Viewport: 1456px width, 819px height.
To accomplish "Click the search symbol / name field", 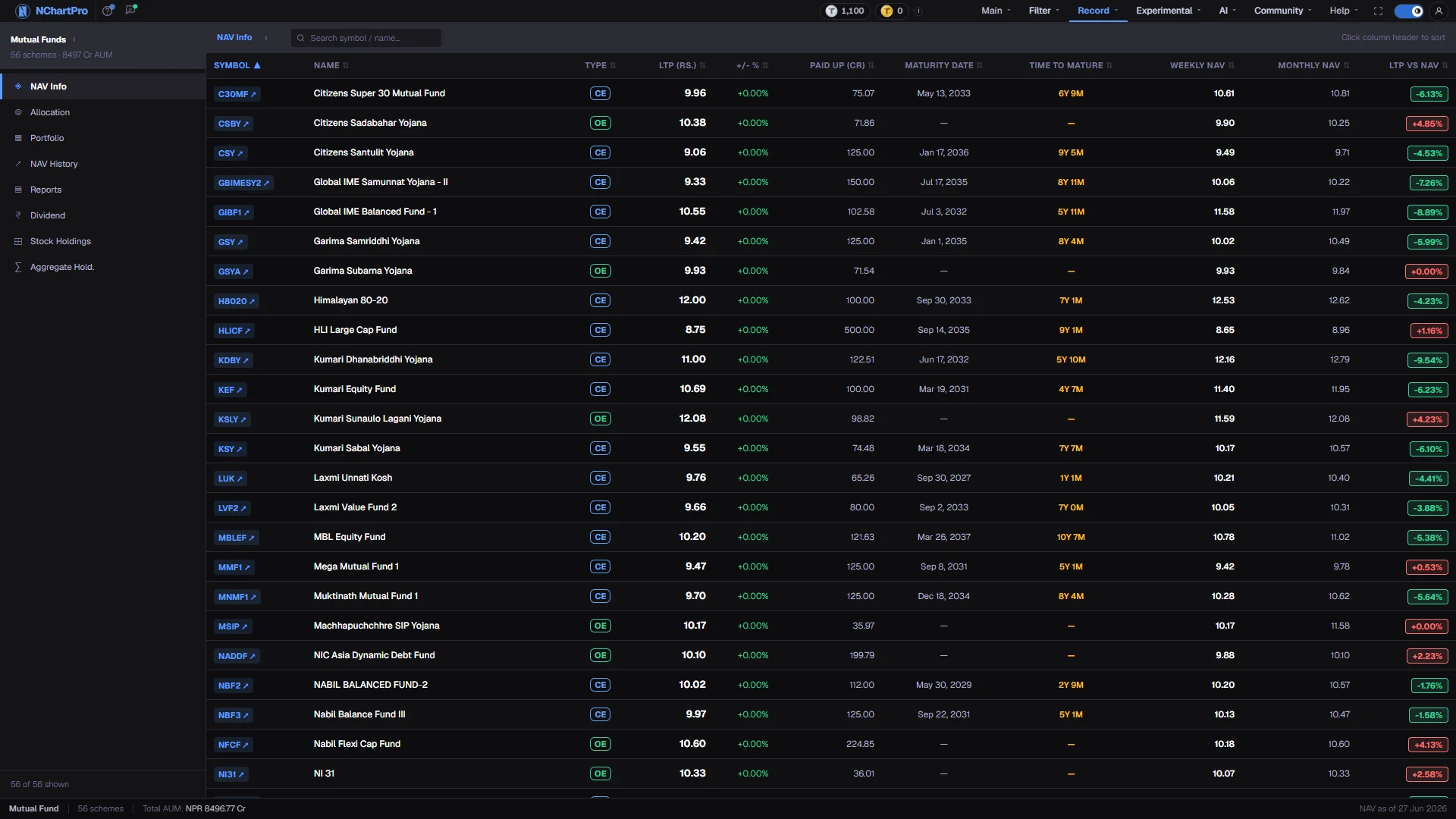I will click(x=366, y=38).
